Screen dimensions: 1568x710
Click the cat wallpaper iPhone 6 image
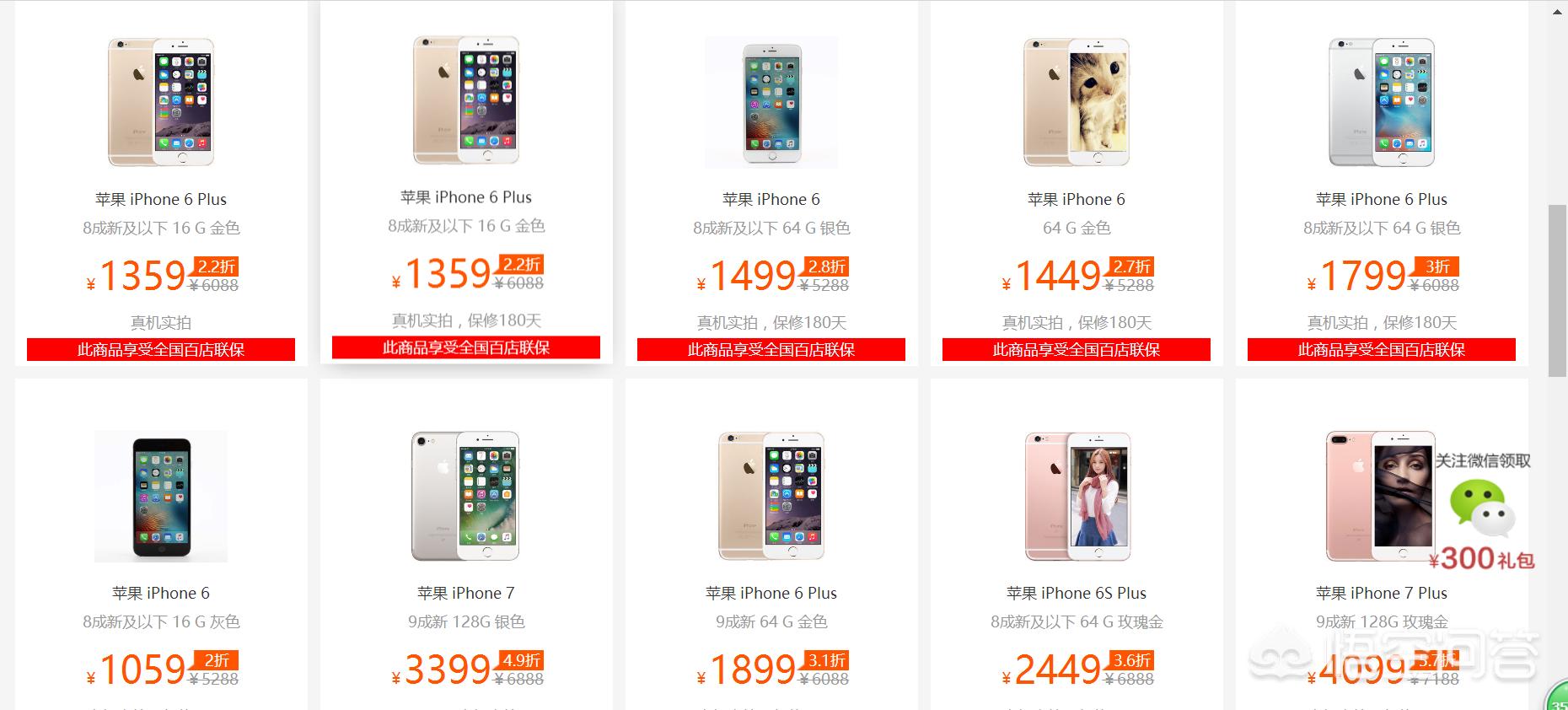pyautogui.click(x=1077, y=102)
